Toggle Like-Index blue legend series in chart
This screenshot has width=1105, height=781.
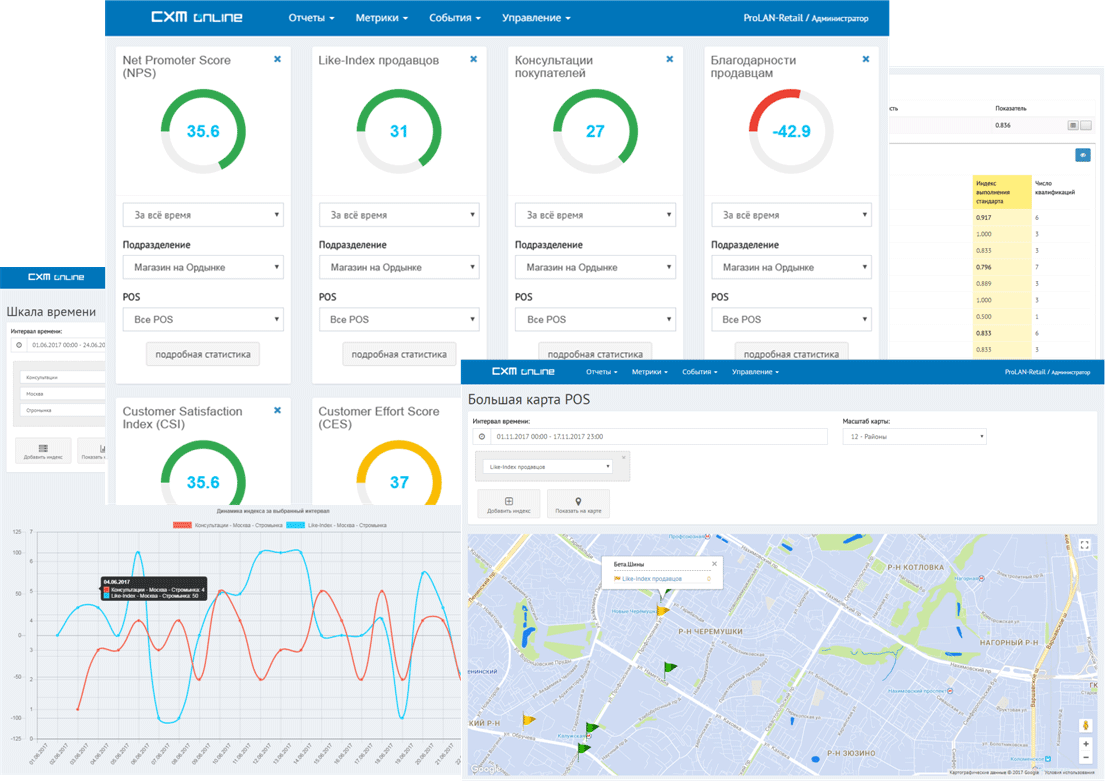pyautogui.click(x=297, y=524)
